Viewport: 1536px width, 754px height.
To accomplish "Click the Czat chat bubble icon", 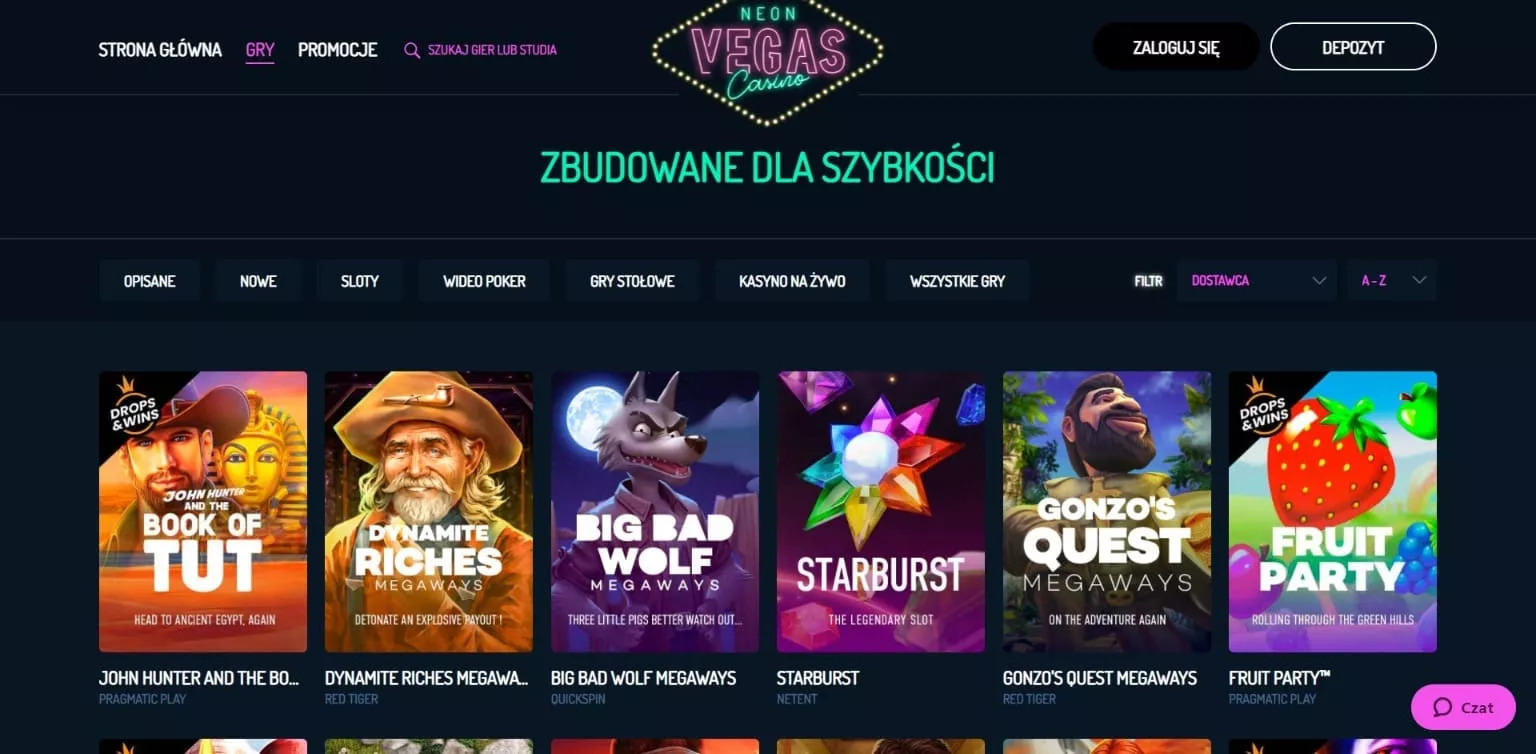I will coord(1442,707).
